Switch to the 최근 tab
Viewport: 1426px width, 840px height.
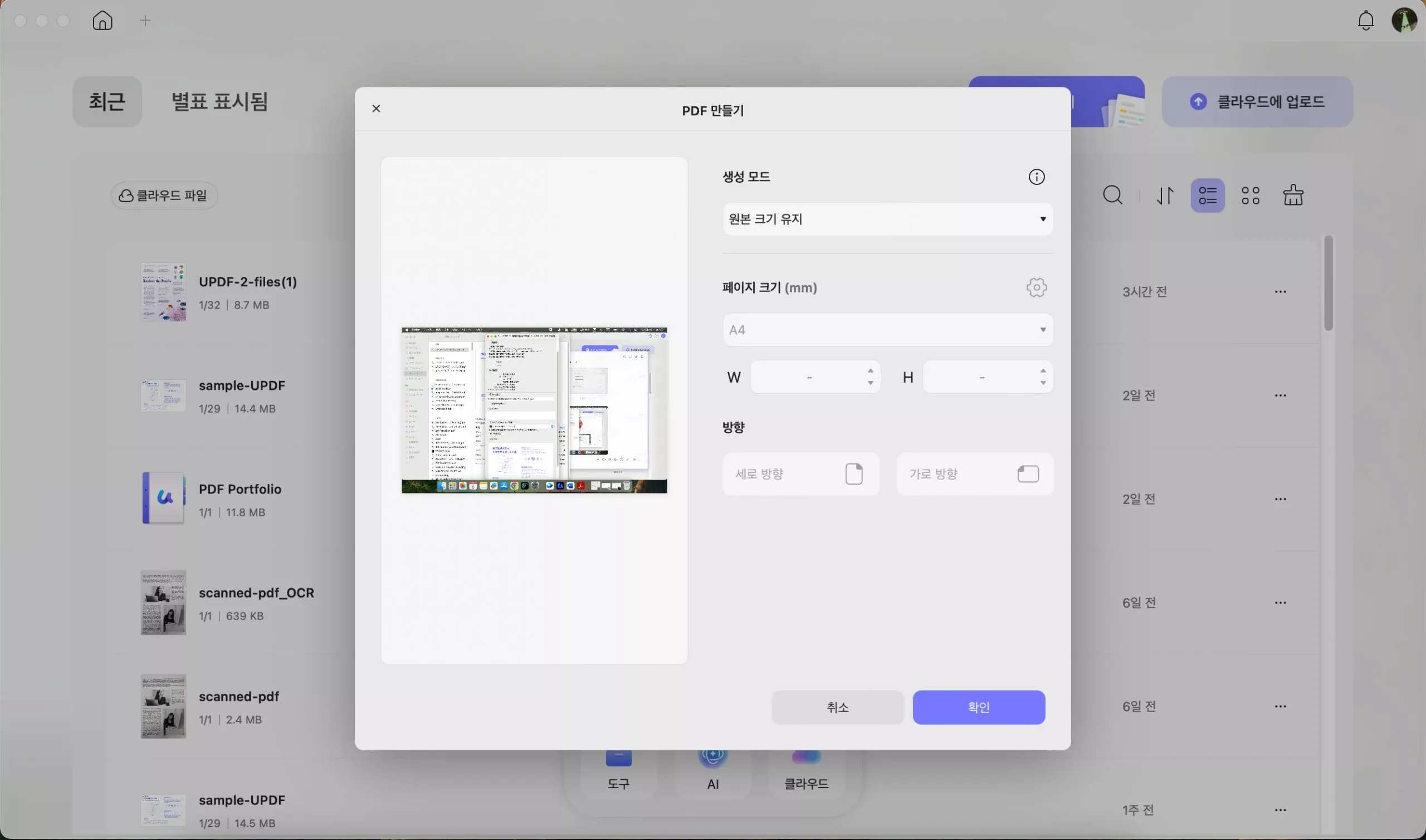(106, 102)
